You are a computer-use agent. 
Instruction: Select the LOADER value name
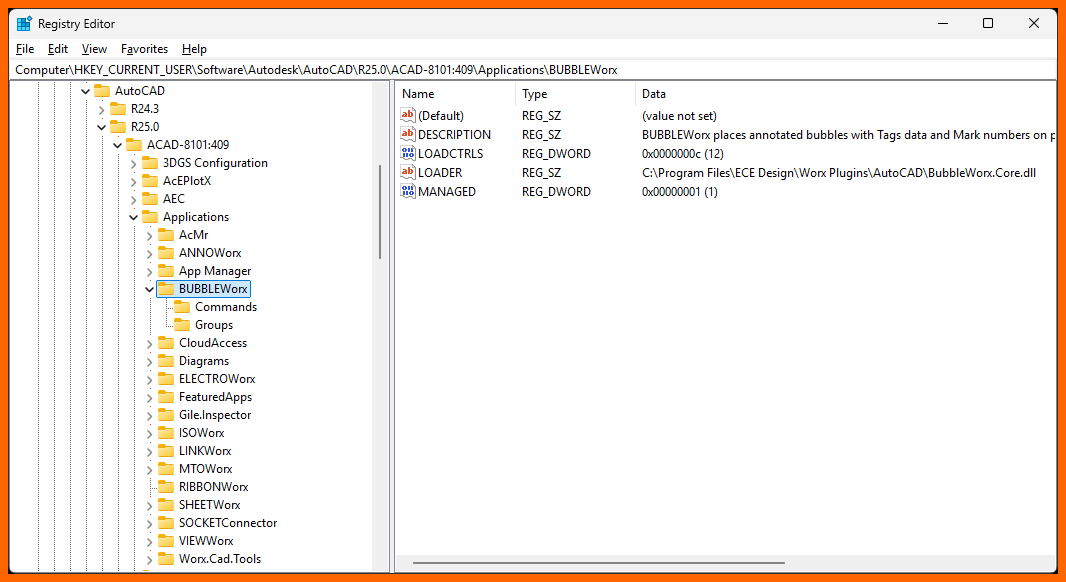pyautogui.click(x=440, y=173)
